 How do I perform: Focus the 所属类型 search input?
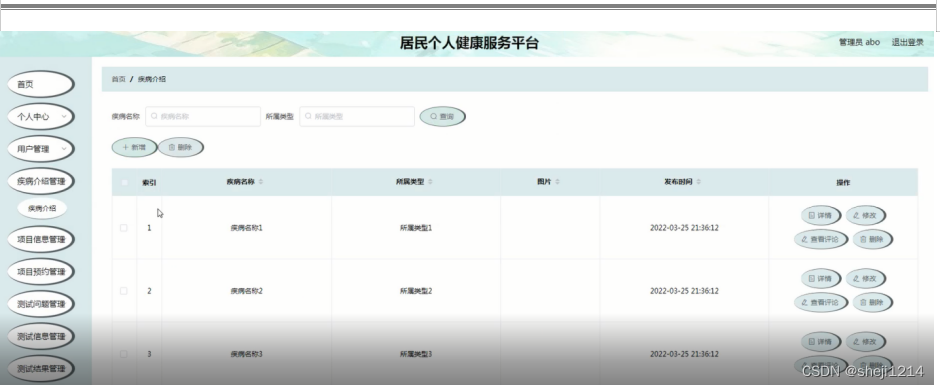point(357,116)
